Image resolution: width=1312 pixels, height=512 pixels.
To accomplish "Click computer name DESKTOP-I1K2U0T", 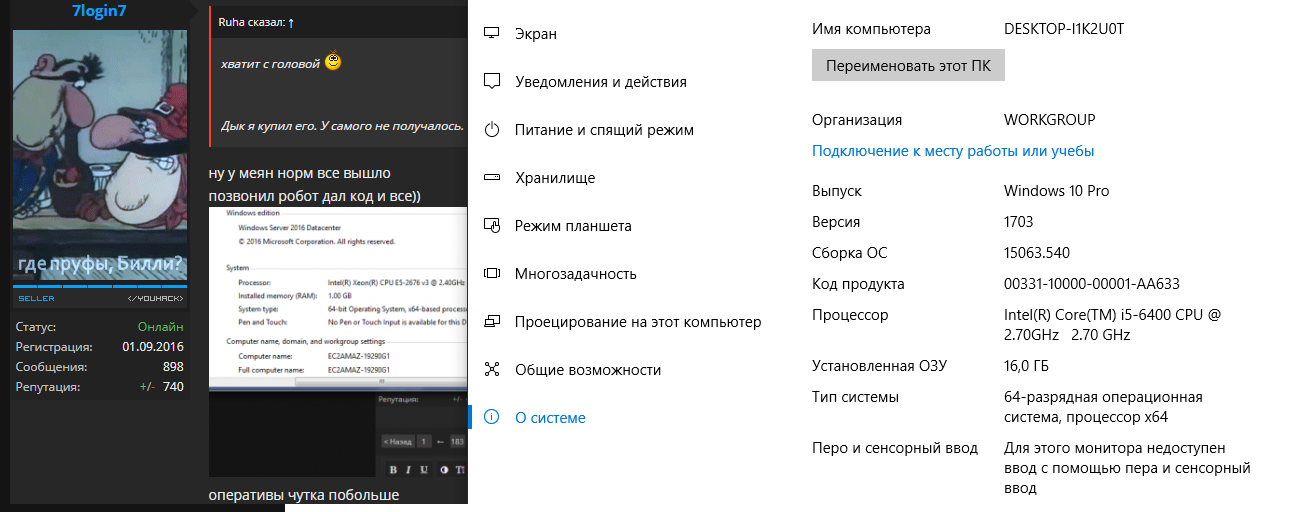I will coord(1064,29).
